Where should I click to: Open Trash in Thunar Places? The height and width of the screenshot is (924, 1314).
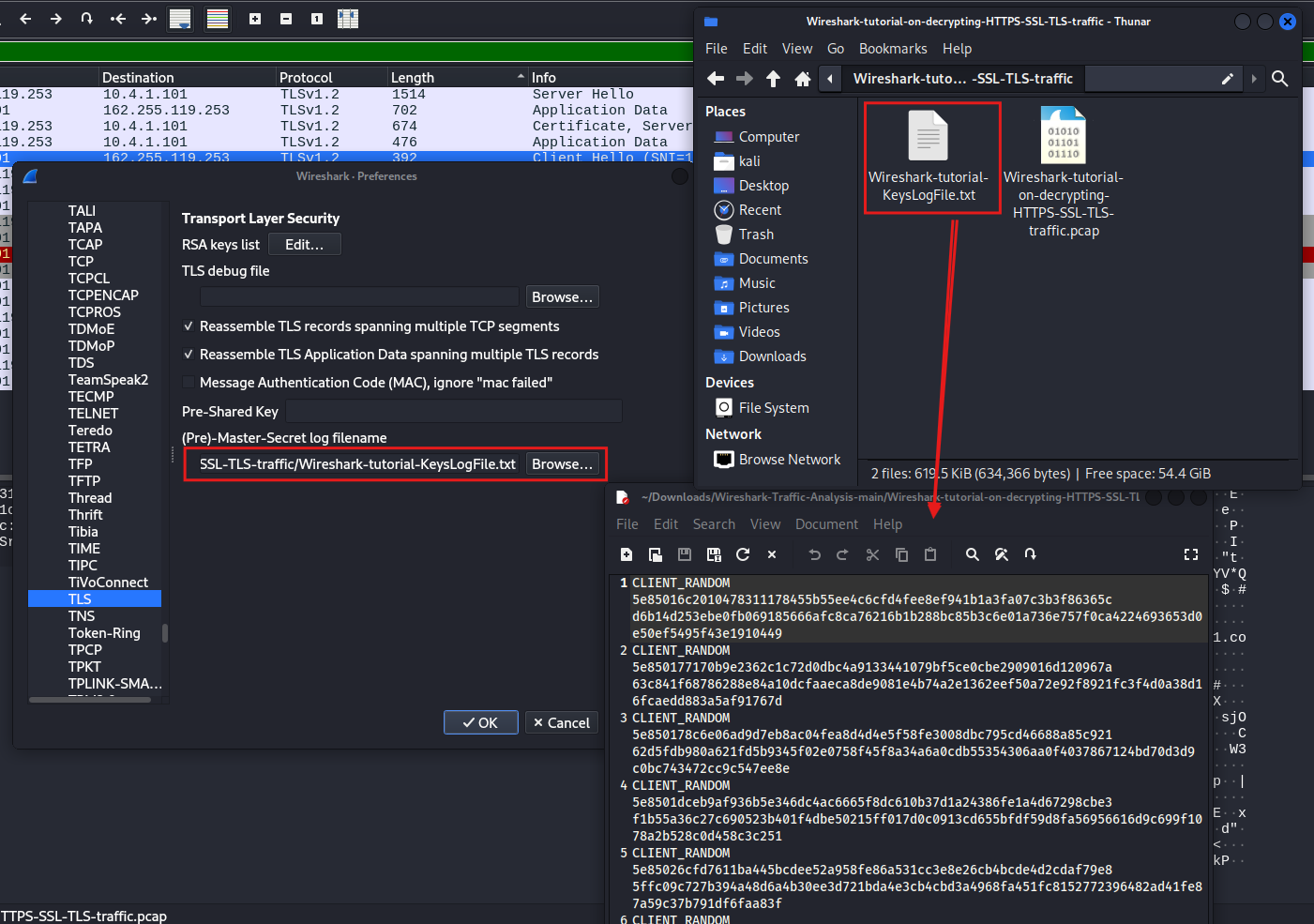(745, 235)
